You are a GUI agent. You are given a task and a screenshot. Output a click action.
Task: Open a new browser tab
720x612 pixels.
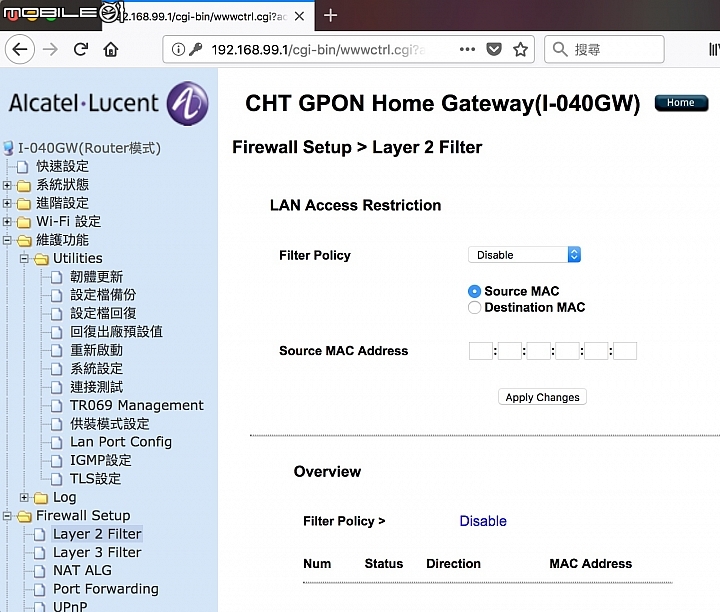tap(330, 15)
